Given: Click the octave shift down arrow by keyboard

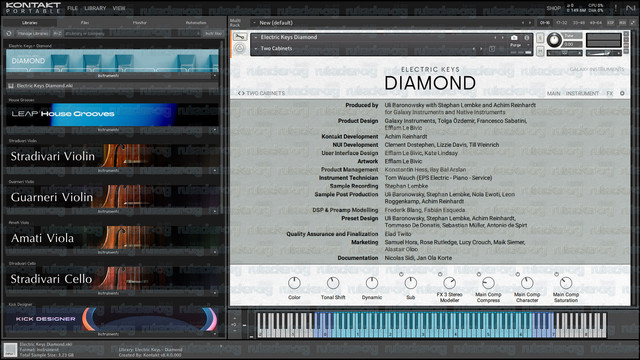Looking at the screenshot, I should point(234,331).
